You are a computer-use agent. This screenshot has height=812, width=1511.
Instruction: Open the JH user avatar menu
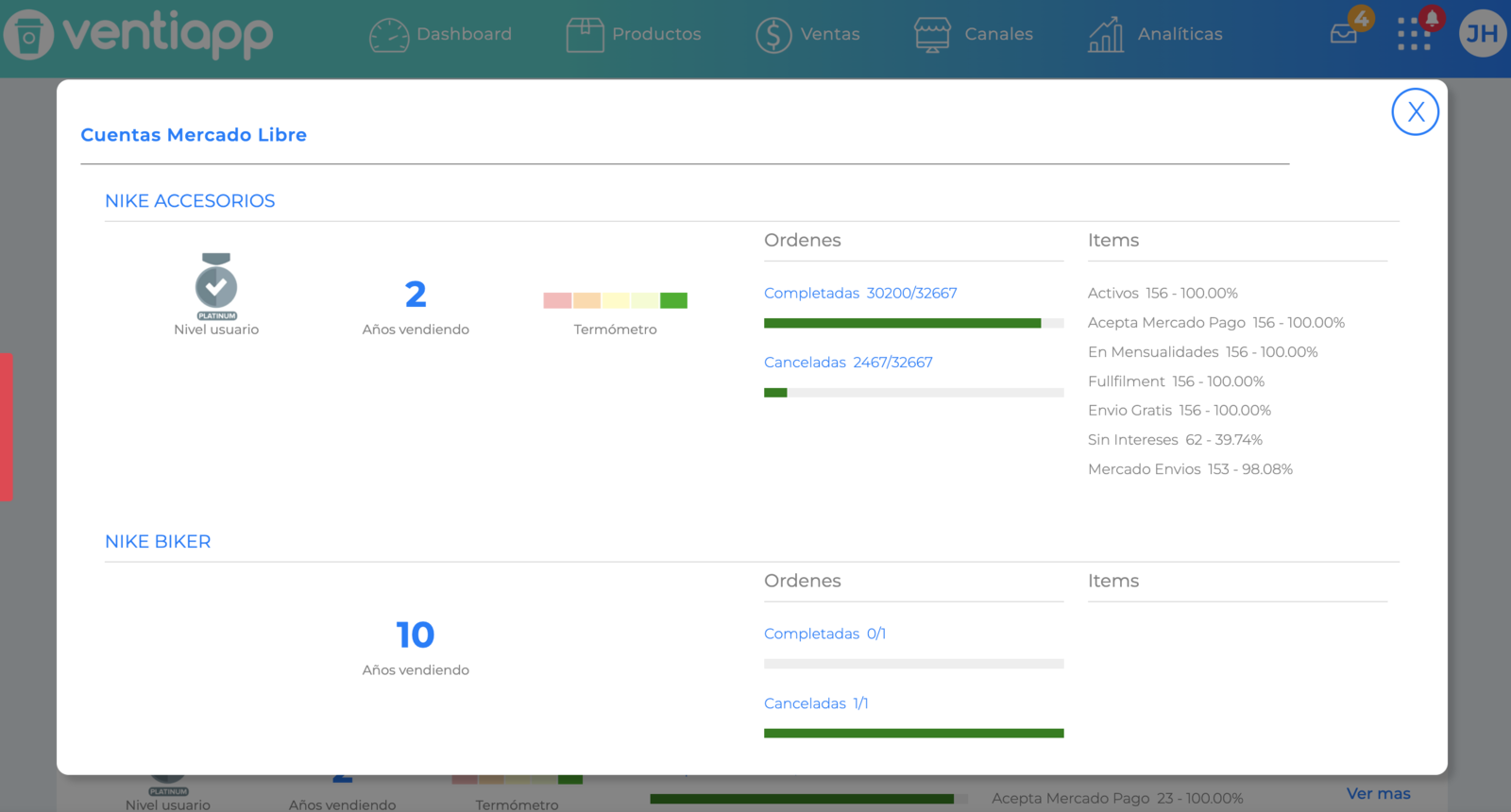point(1482,33)
